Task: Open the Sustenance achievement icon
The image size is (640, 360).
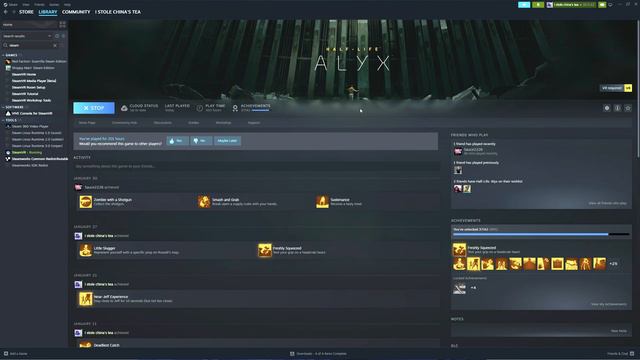Action: click(x=322, y=202)
